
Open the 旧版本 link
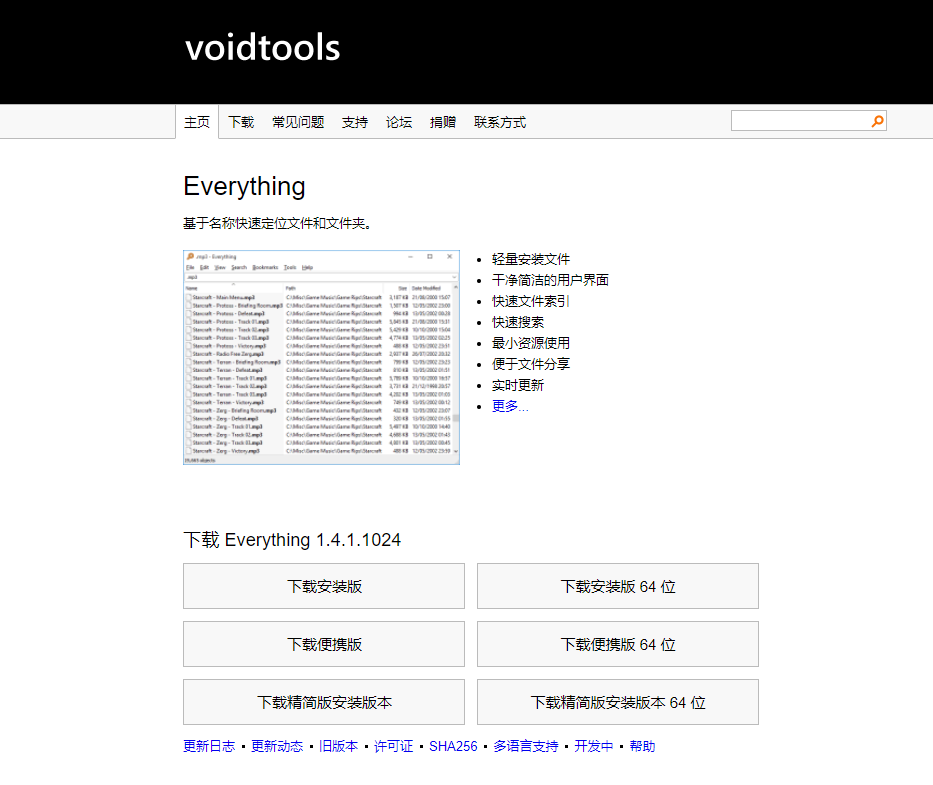(x=339, y=746)
